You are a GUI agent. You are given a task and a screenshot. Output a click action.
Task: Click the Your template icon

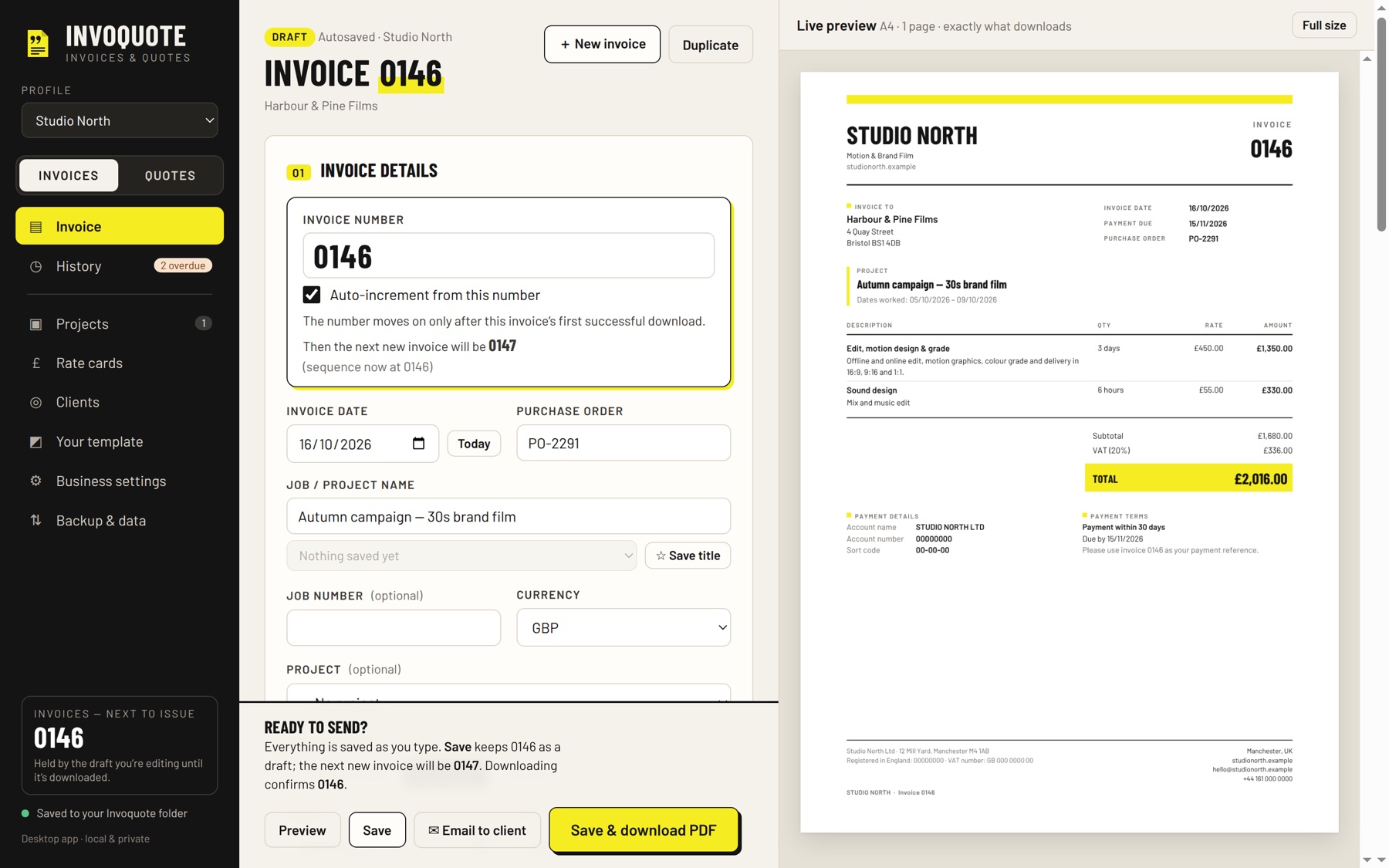point(35,442)
